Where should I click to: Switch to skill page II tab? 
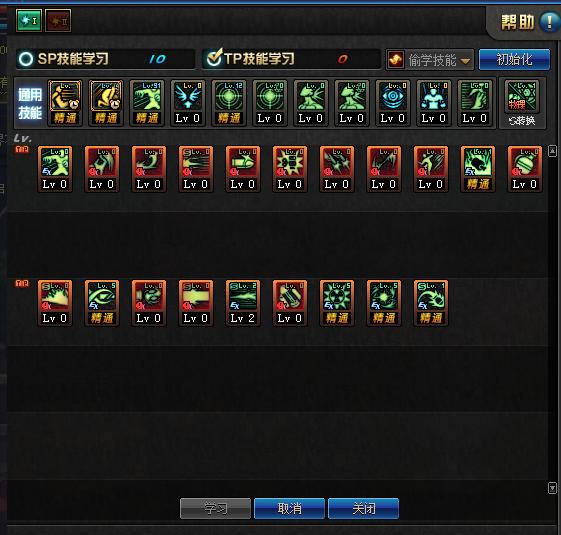(58, 20)
